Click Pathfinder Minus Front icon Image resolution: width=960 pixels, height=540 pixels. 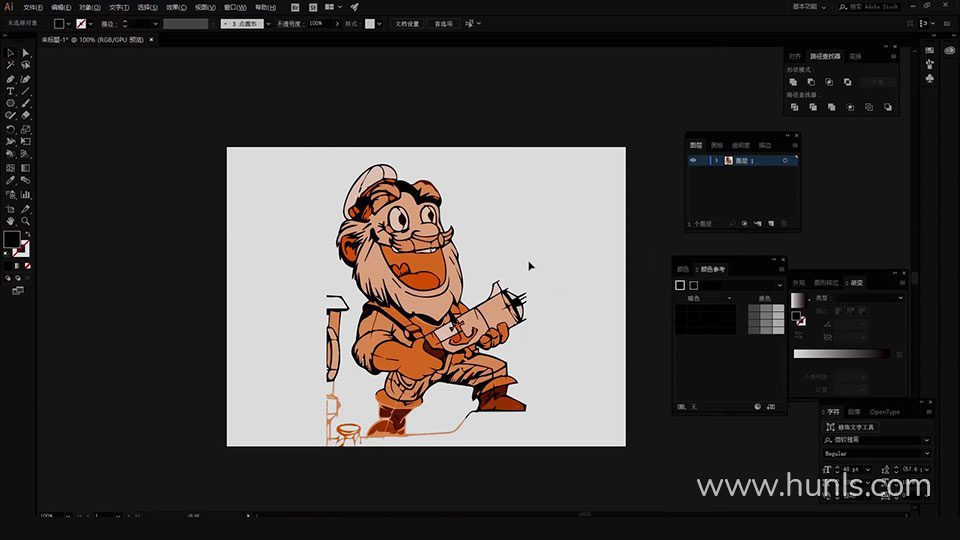pyautogui.click(x=811, y=82)
